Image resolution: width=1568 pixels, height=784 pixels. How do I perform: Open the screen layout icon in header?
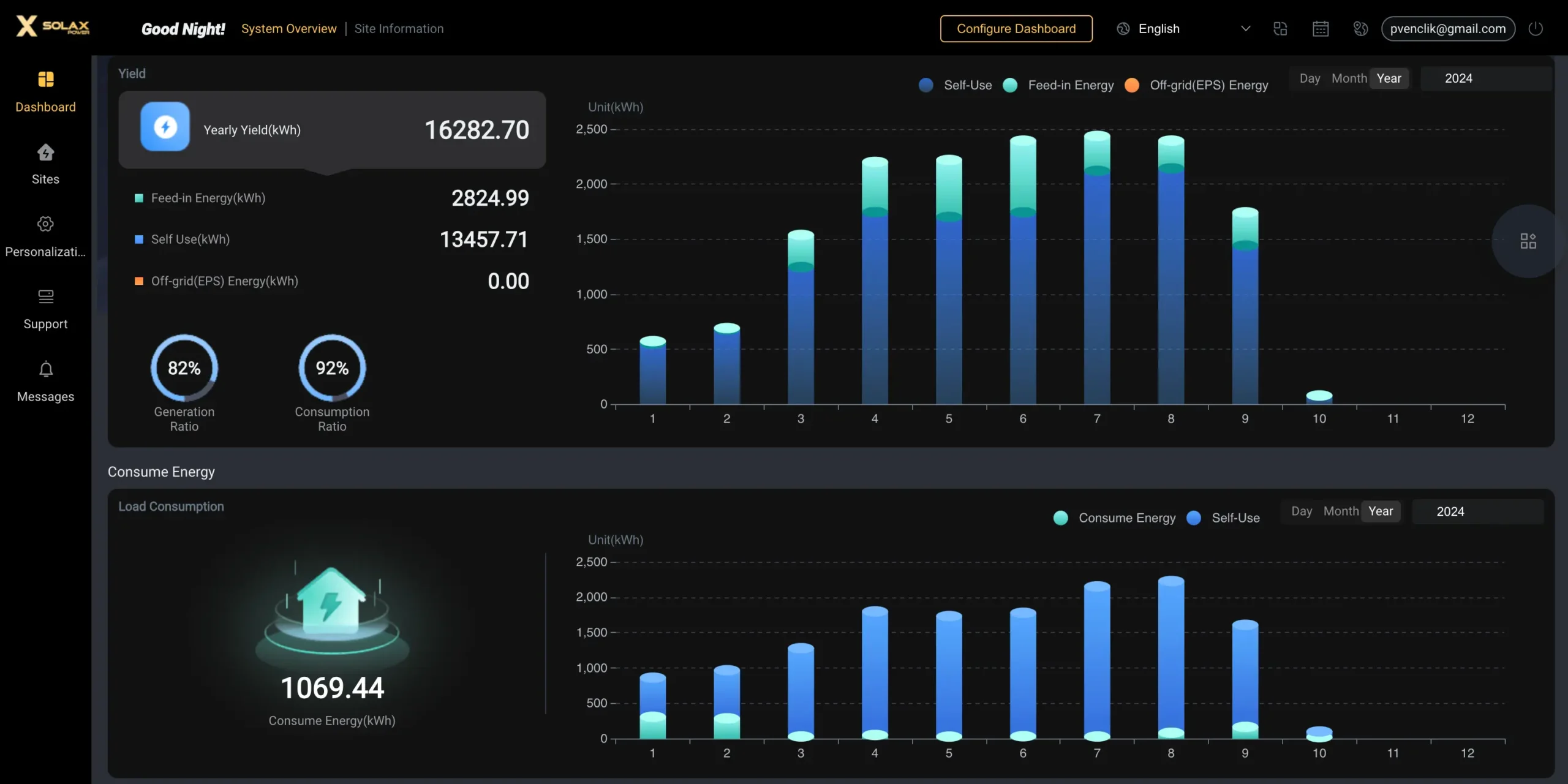point(1280,29)
